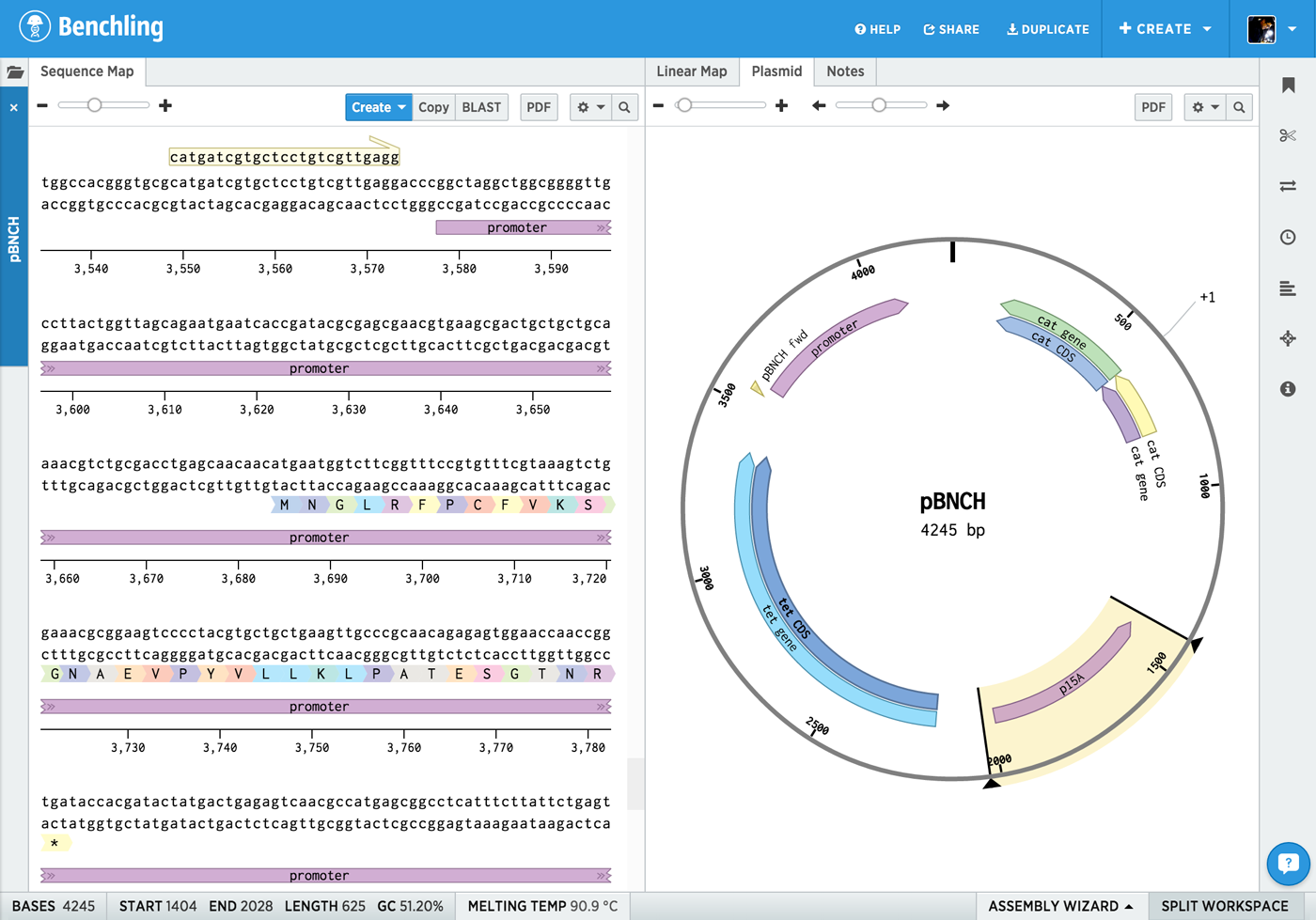The image size is (1316, 920).
Task: View version history via the clock icon
Action: point(1287,237)
